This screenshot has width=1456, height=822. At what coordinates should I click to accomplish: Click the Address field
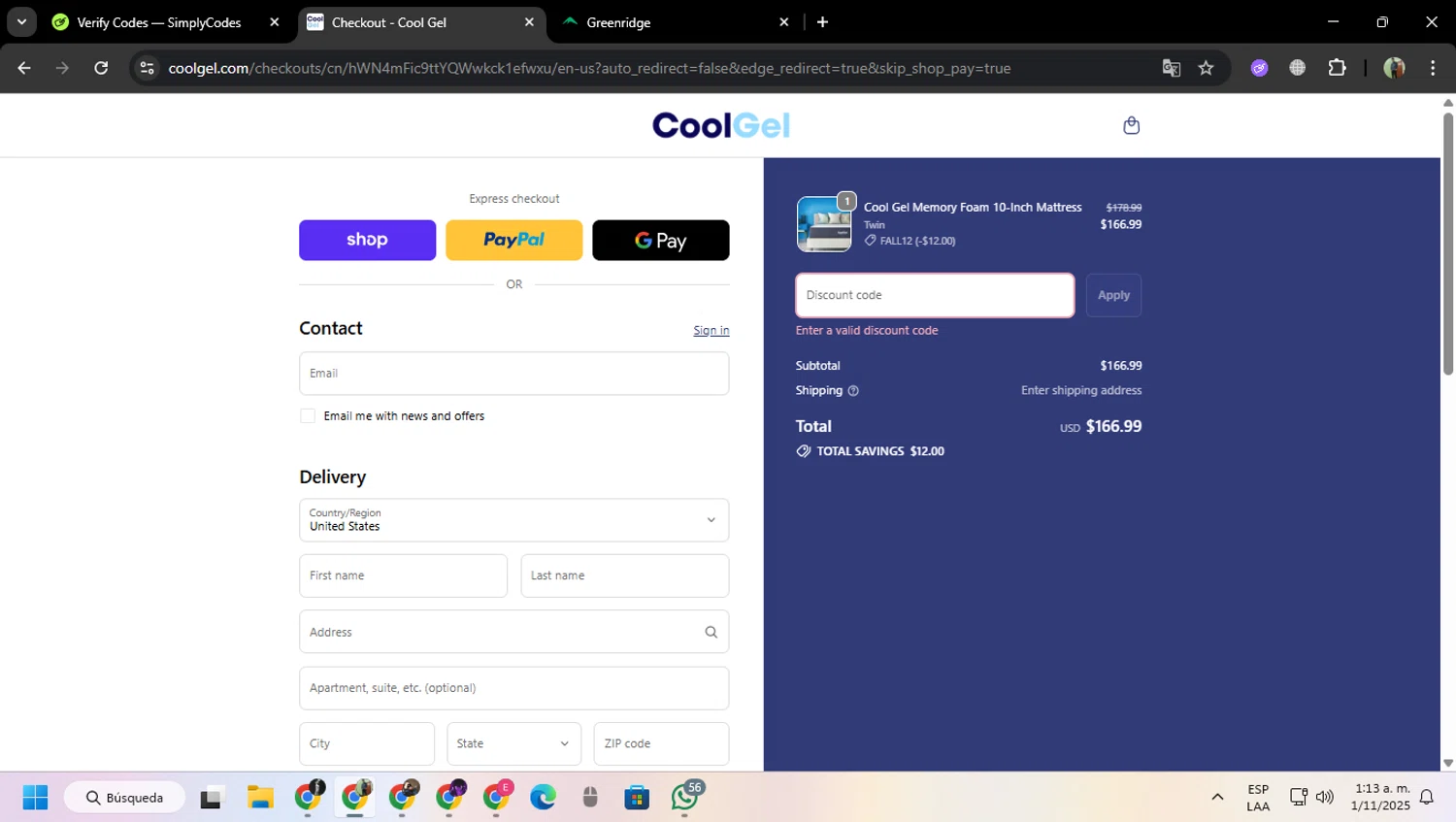[514, 632]
